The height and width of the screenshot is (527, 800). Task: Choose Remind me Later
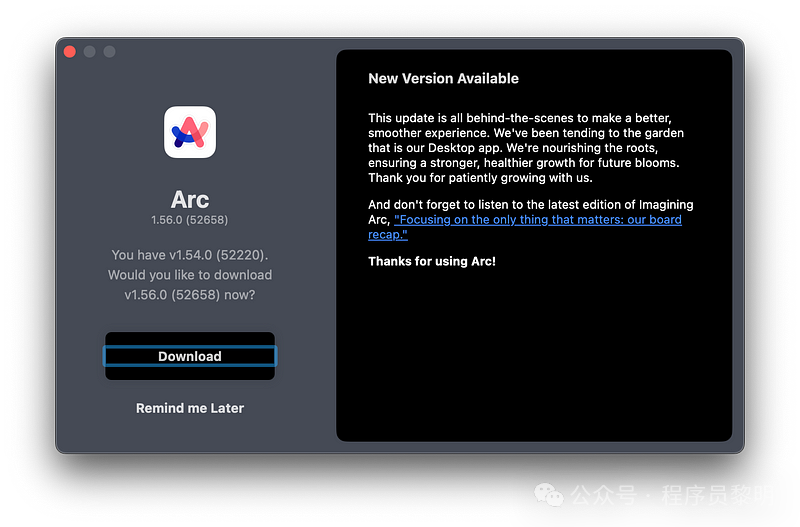coord(190,408)
